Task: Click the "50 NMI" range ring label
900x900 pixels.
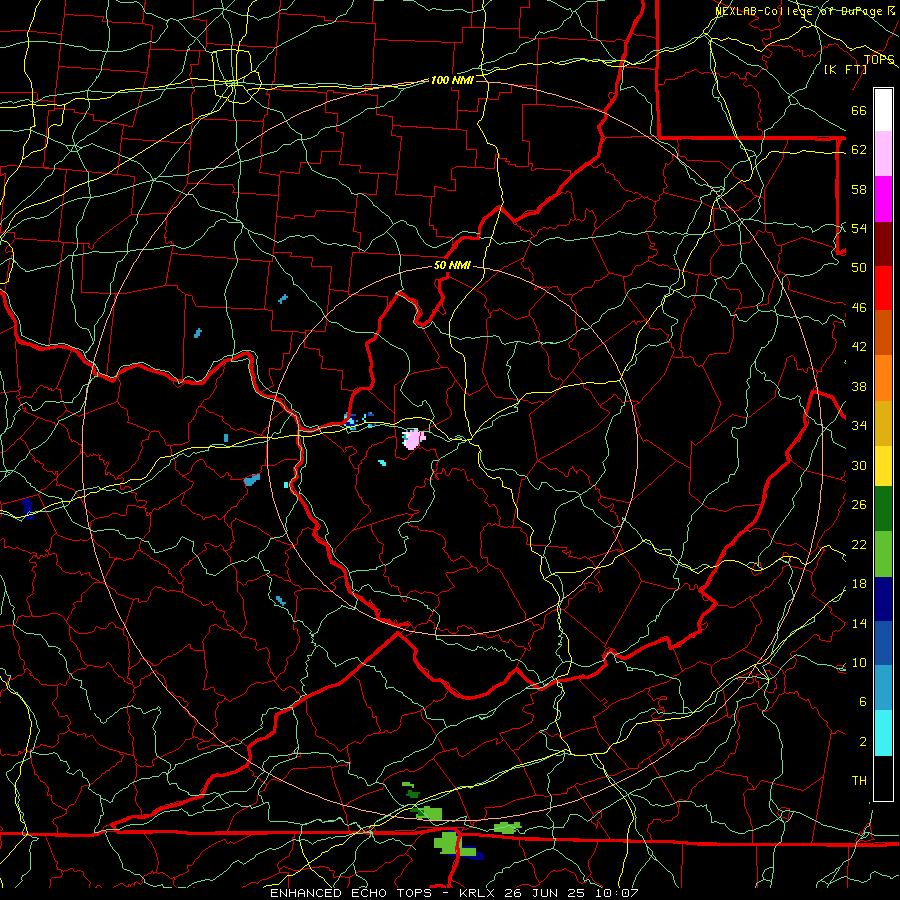Action: tap(452, 265)
